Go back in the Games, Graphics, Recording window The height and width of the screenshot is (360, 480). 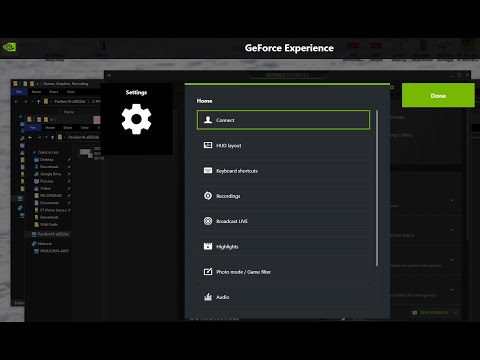click(x=16, y=101)
